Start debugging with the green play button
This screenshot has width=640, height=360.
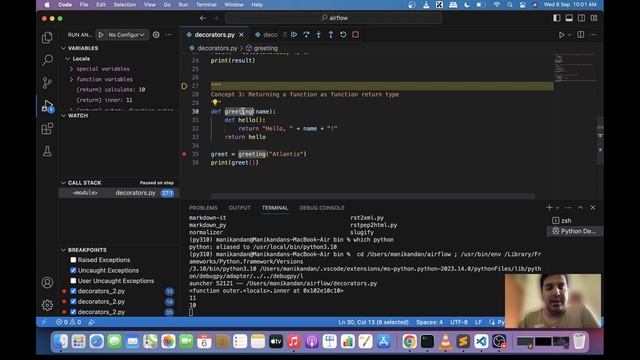pos(101,35)
